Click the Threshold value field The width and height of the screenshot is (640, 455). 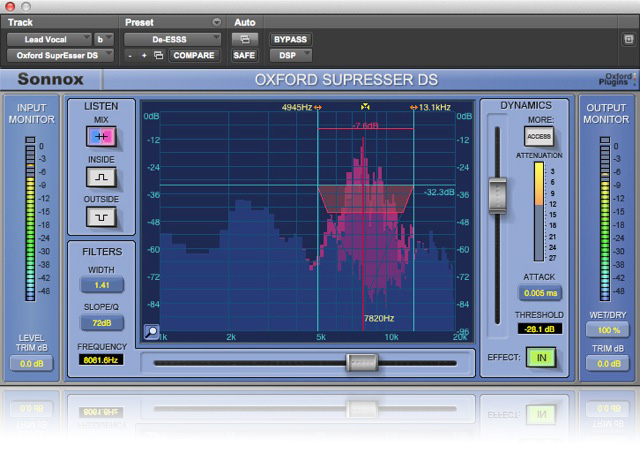[x=540, y=328]
